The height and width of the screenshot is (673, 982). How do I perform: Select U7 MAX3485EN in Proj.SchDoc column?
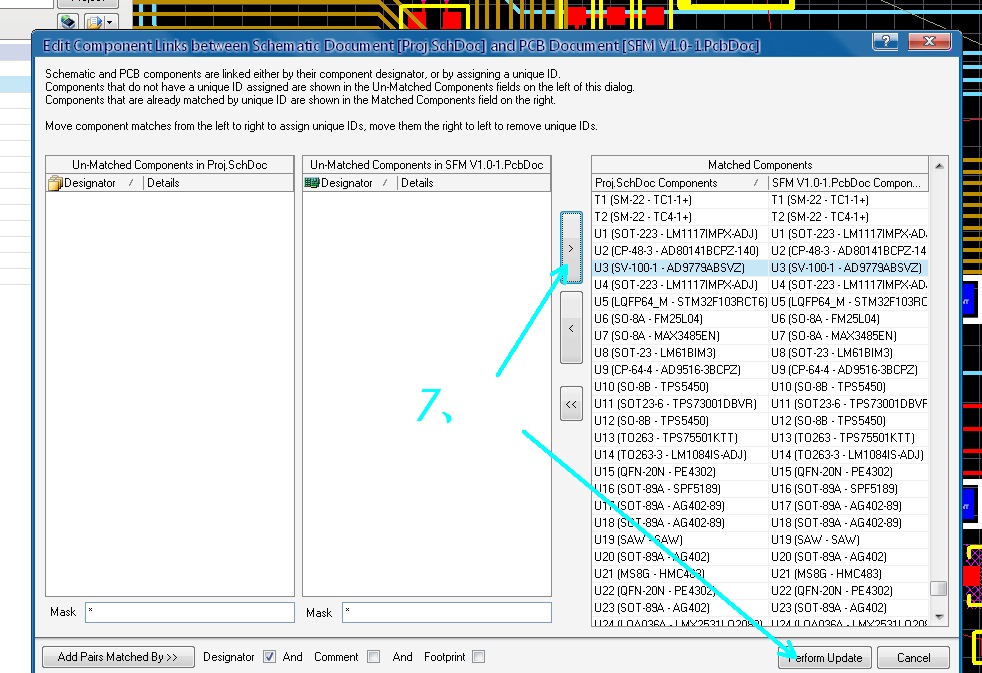point(680,336)
